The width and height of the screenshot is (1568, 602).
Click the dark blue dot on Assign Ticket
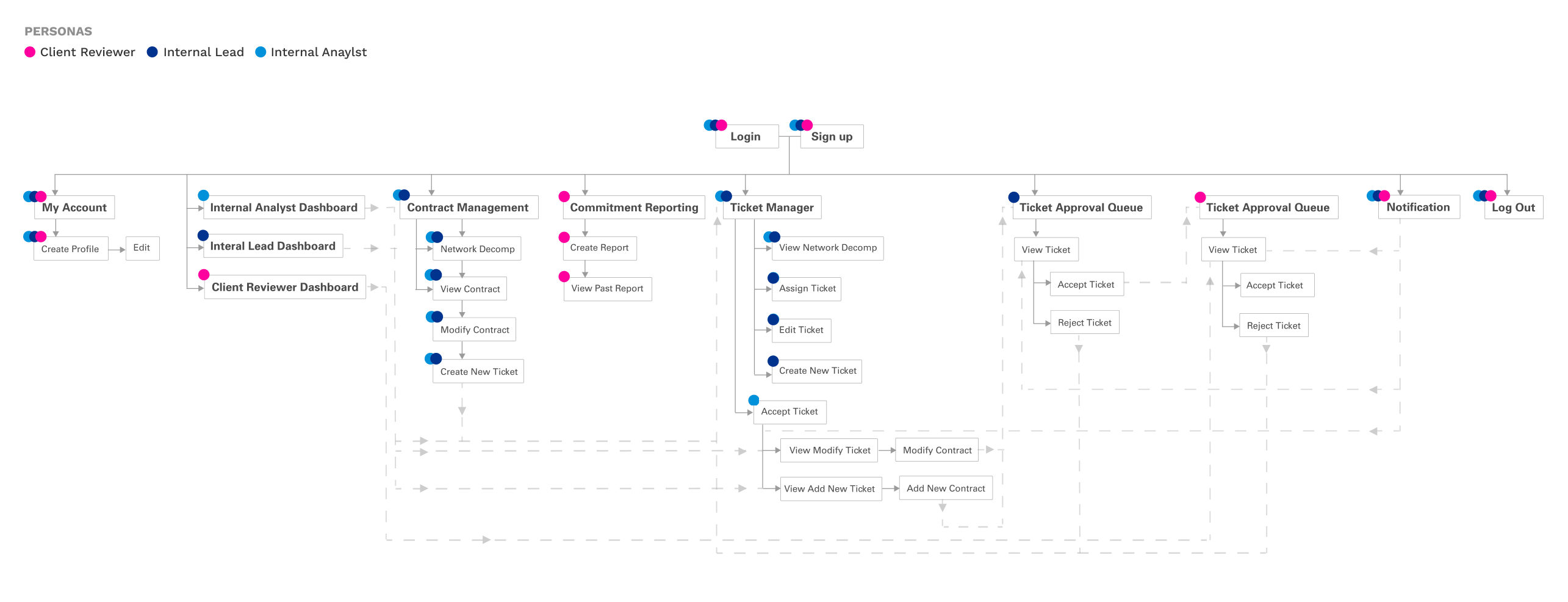point(773,278)
